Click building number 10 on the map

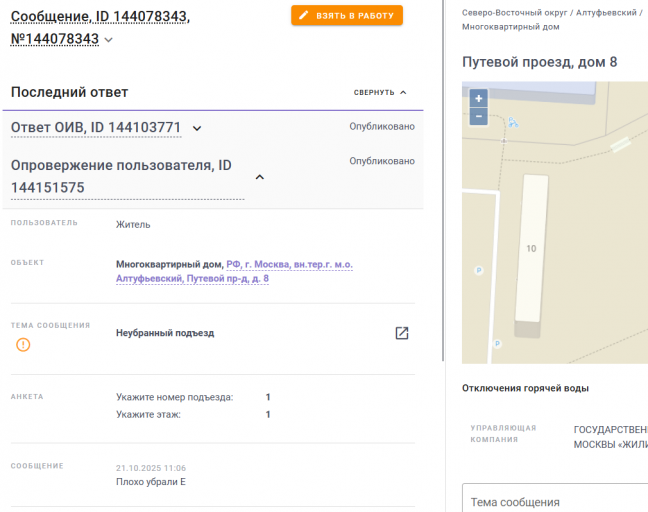[x=531, y=248]
